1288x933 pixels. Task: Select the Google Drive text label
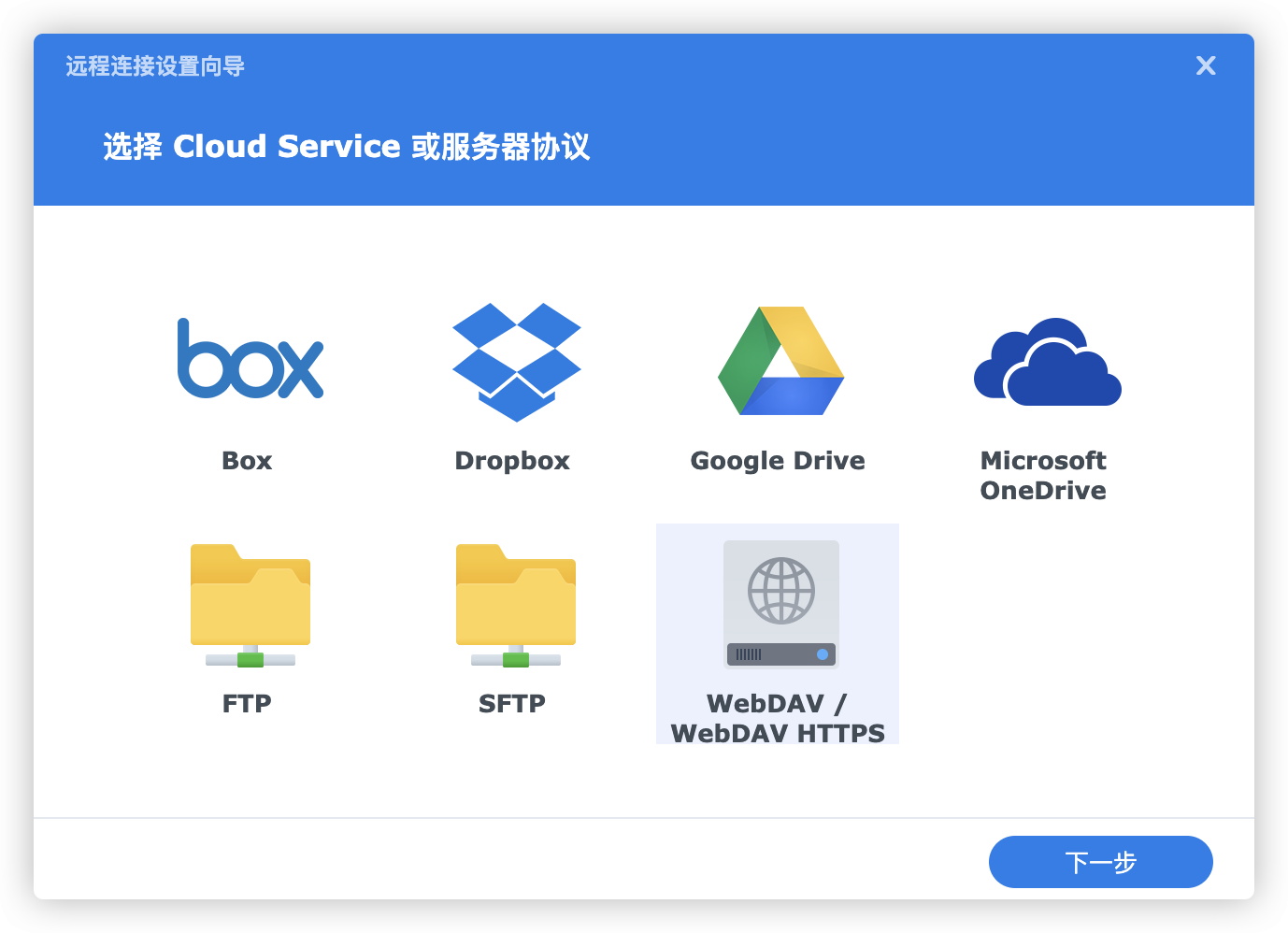778,461
